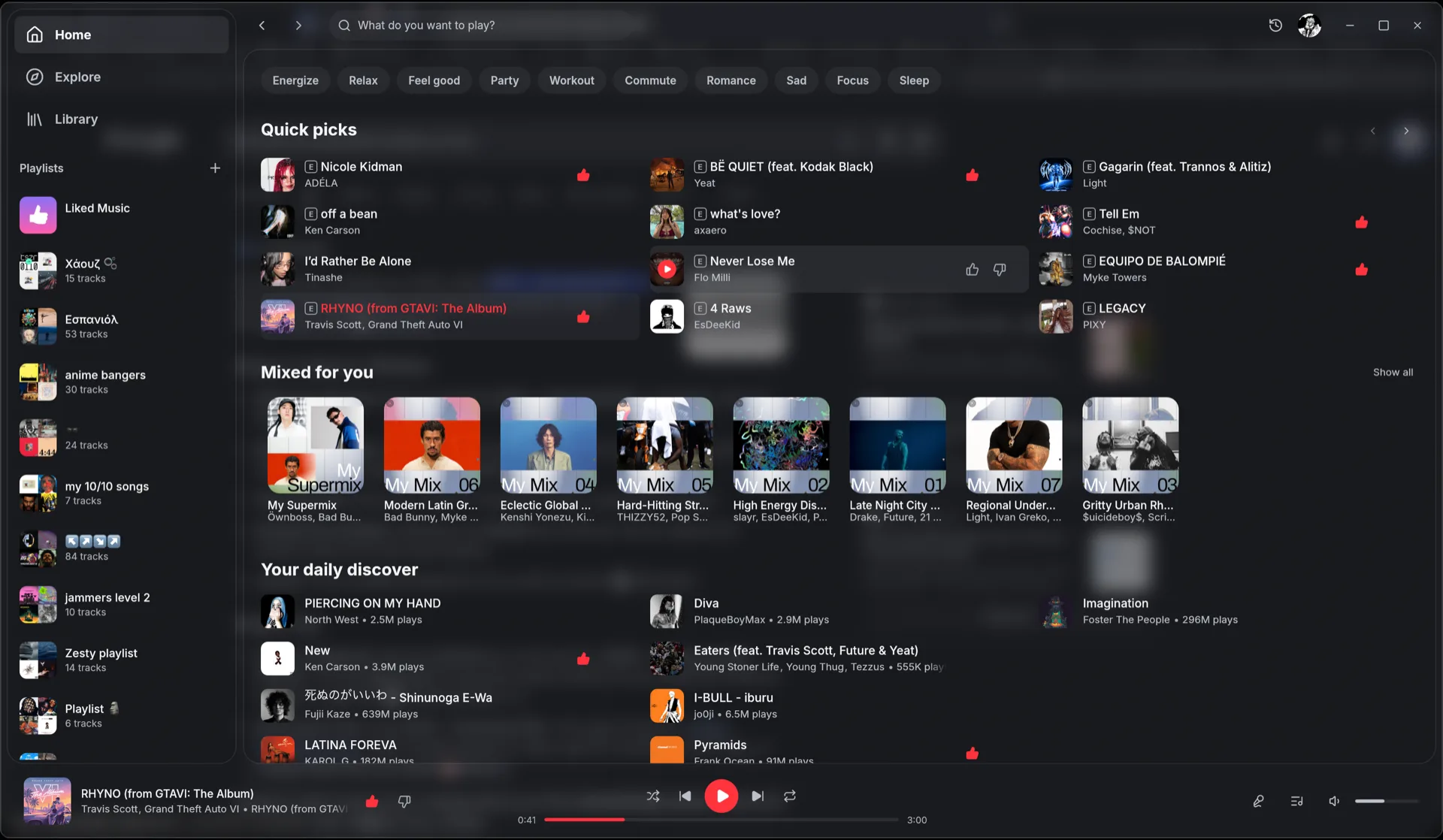The width and height of the screenshot is (1443, 840).
Task: Open the Library page
Action: [121, 119]
